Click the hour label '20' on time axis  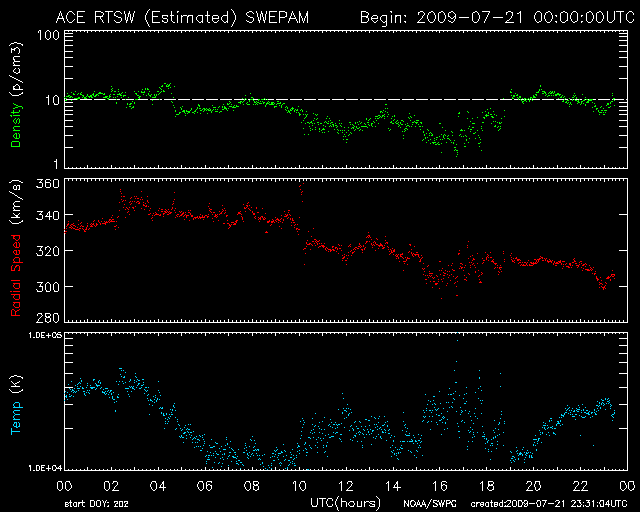pyautogui.click(x=533, y=486)
